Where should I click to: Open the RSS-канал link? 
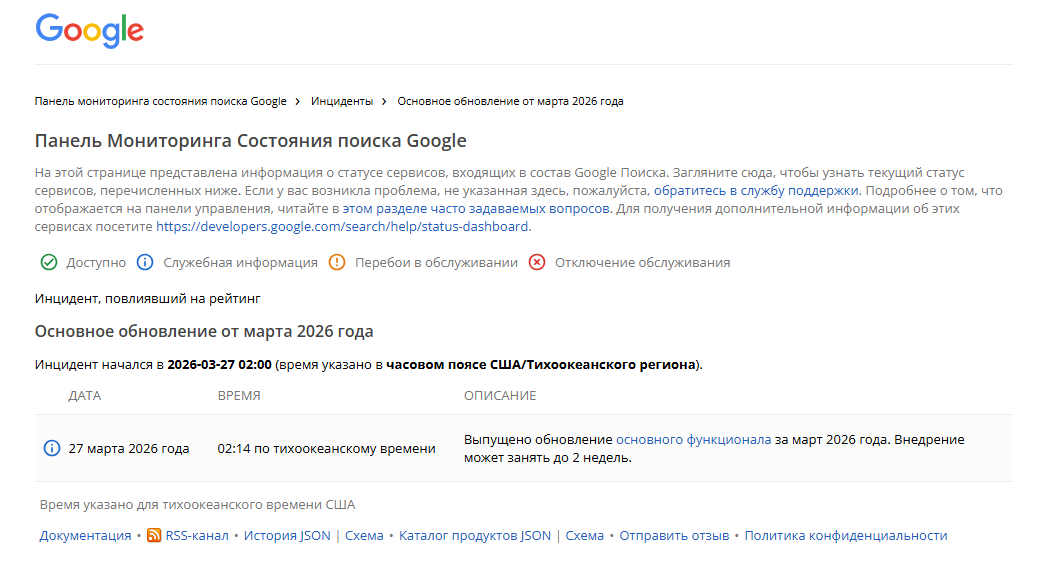(197, 536)
